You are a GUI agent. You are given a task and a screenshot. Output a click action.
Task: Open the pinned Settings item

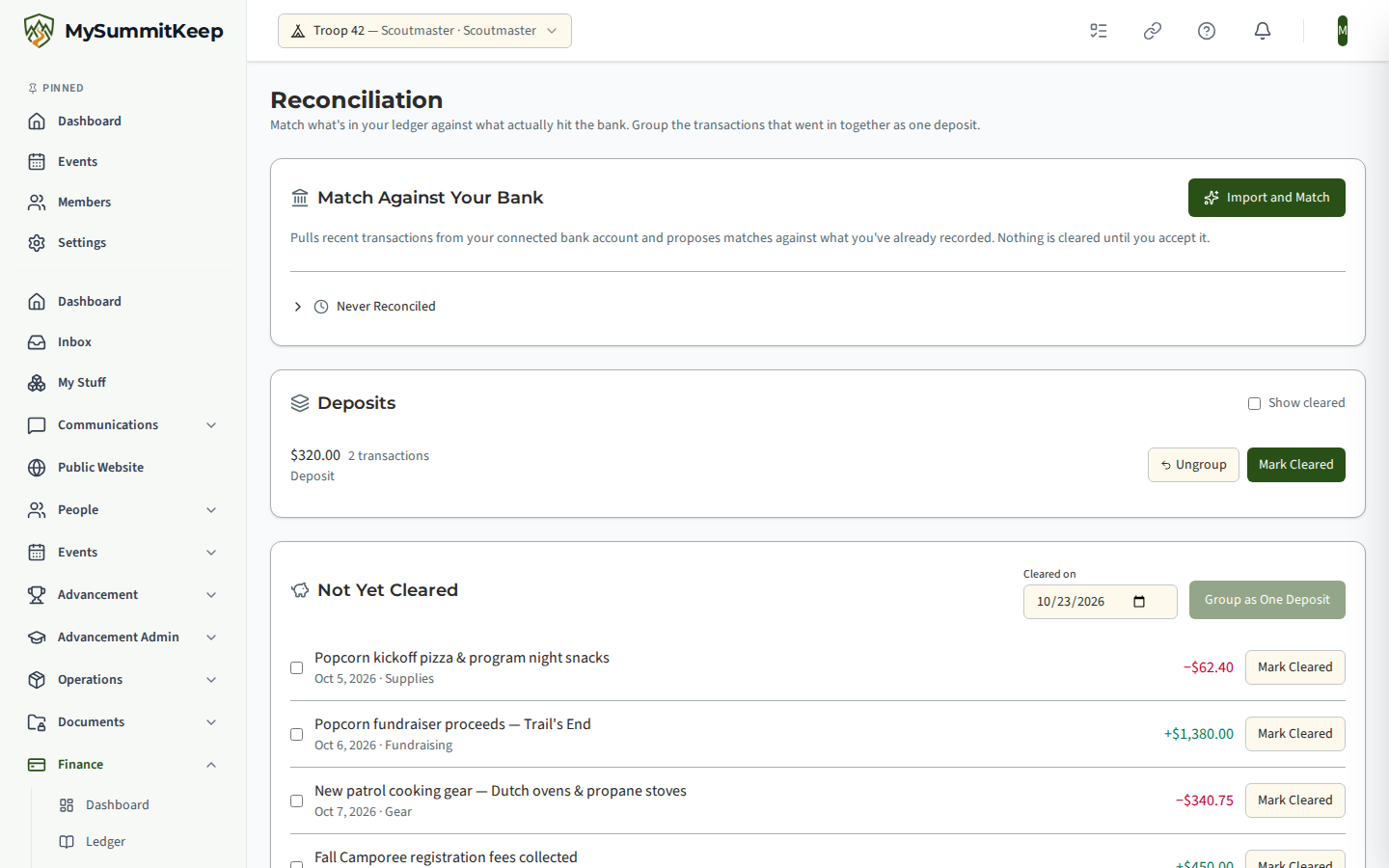(x=123, y=242)
